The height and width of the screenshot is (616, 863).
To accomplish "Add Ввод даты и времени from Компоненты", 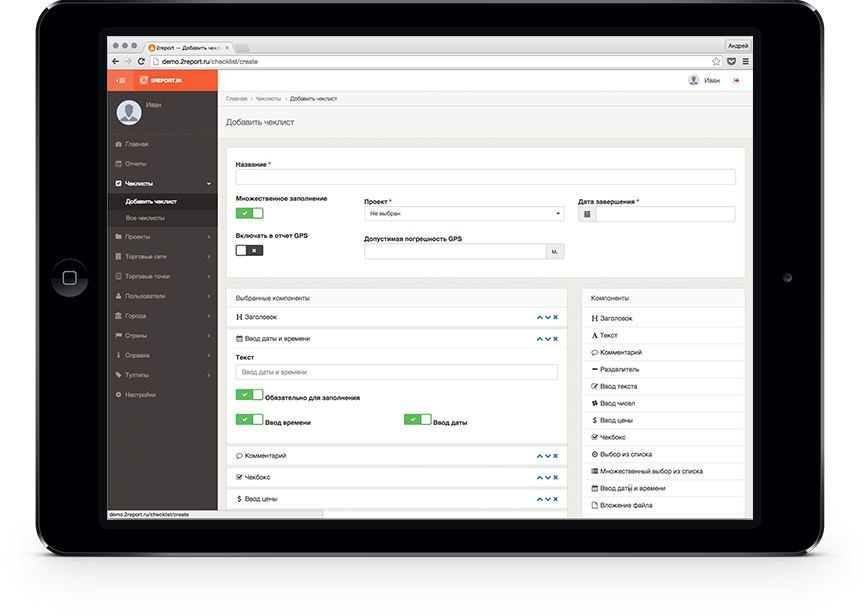I will coord(663,488).
